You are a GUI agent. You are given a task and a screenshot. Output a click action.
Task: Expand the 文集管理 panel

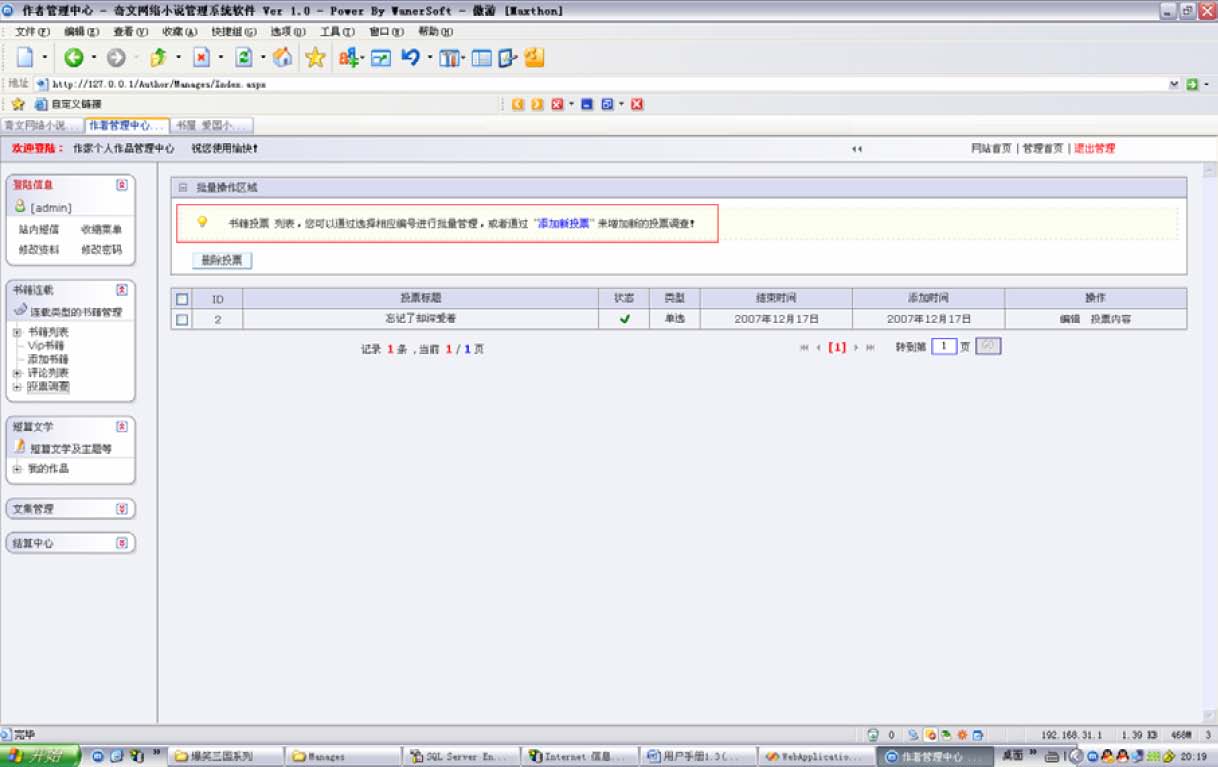point(122,509)
